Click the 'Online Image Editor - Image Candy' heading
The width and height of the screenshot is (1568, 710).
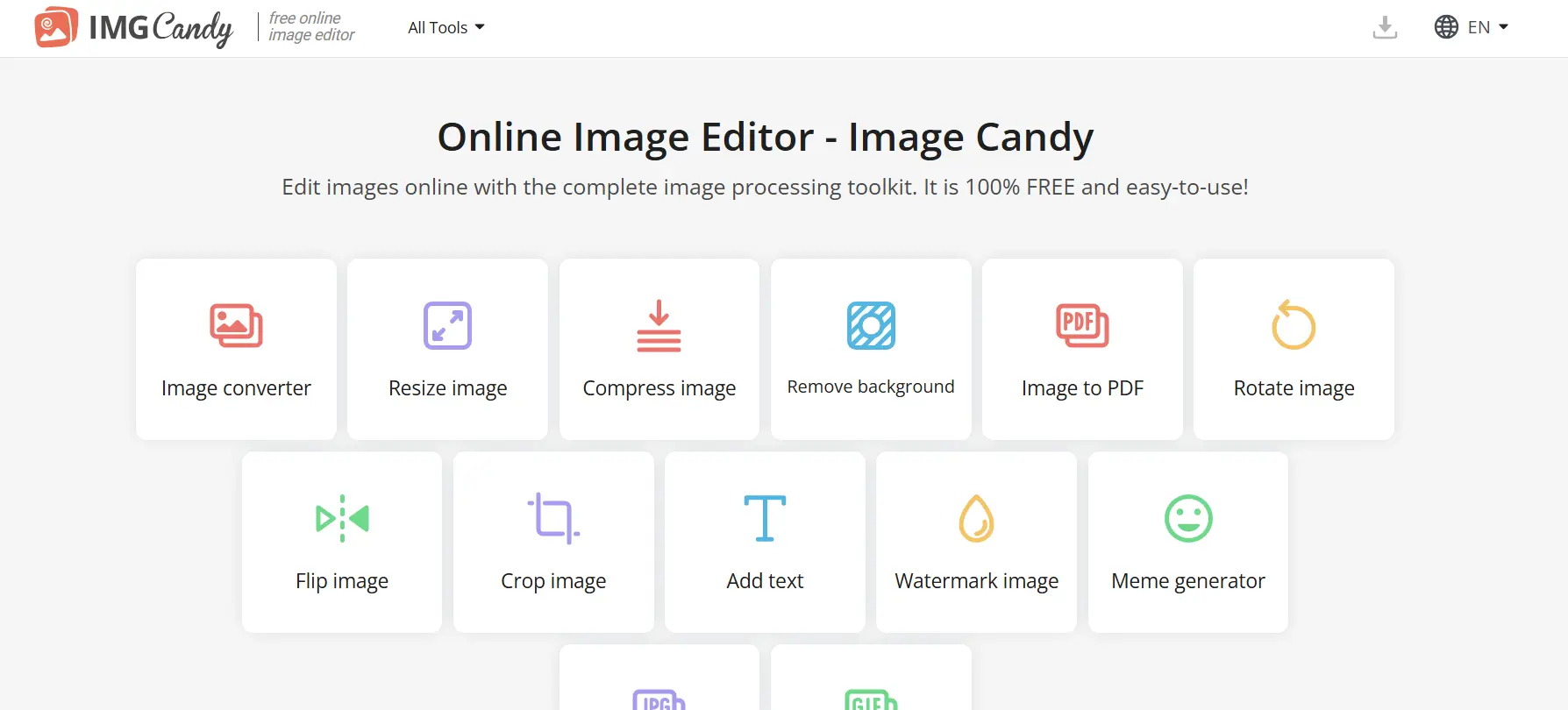[766, 137]
